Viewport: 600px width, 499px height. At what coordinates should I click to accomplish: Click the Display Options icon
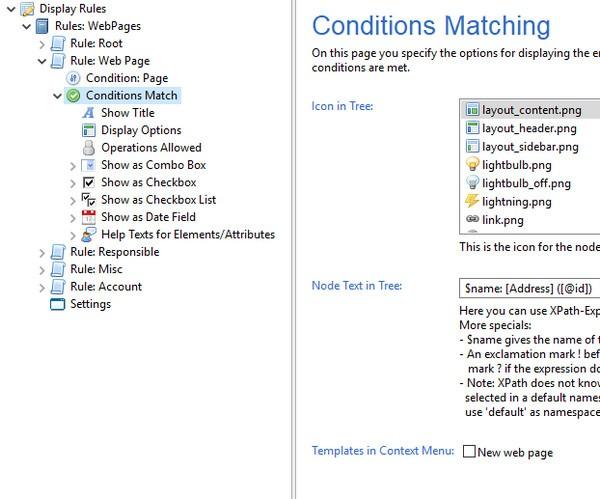point(89,130)
